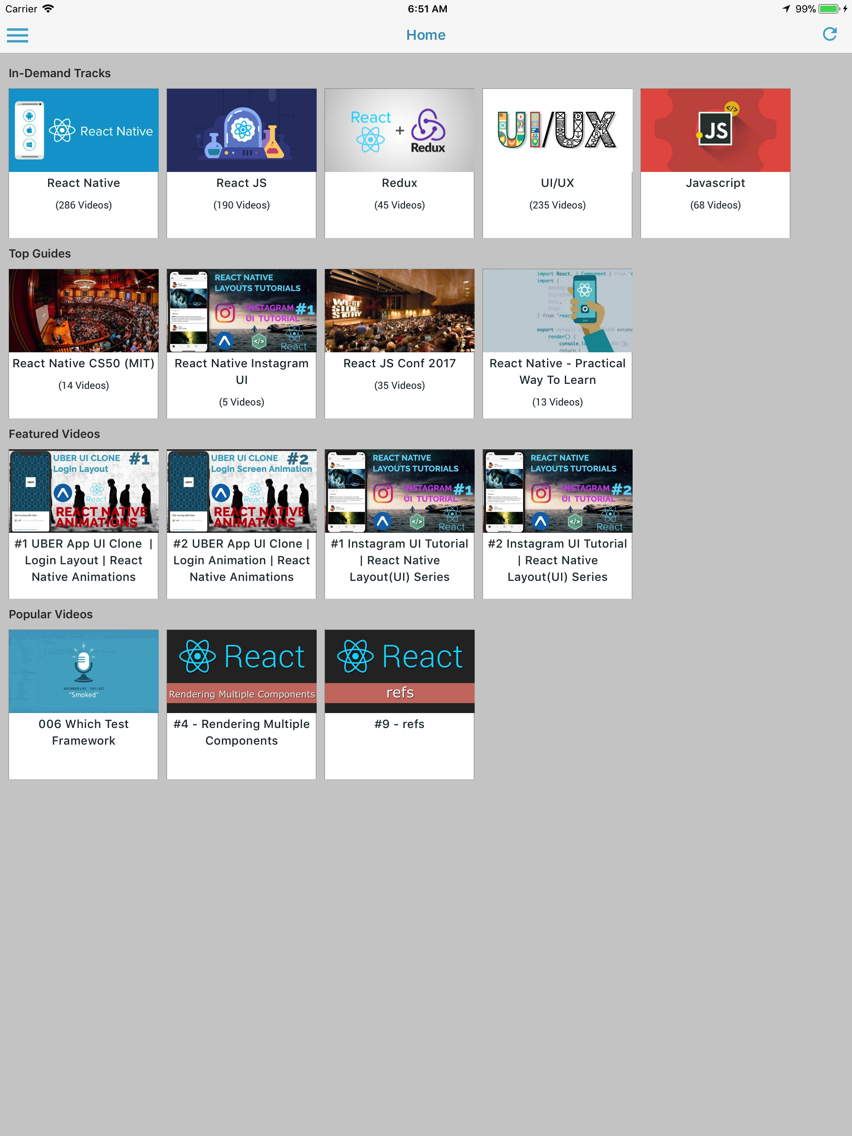Click the "(35 Videos)" count text
Viewport: 852px width, 1136px height.
pyautogui.click(x=399, y=385)
